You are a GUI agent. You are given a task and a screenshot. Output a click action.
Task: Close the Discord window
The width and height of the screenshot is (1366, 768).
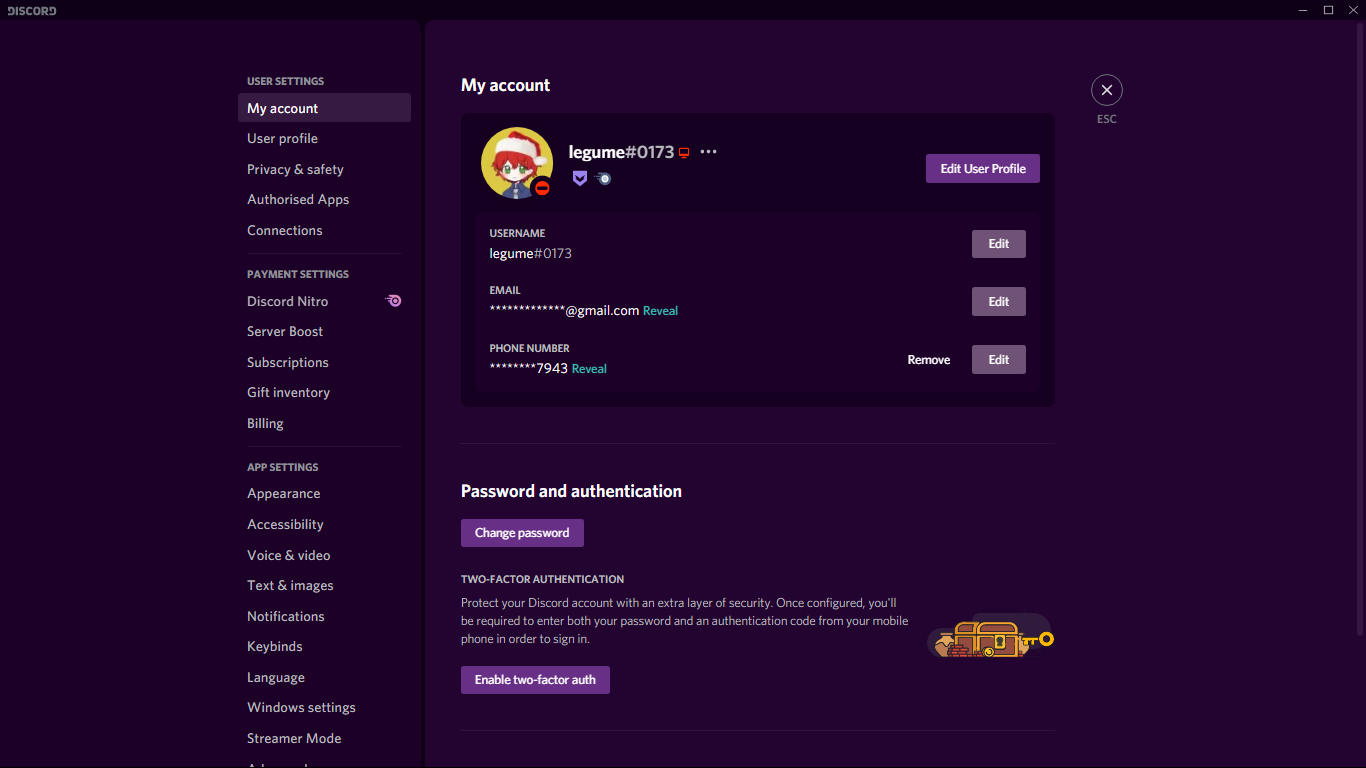coord(1353,10)
